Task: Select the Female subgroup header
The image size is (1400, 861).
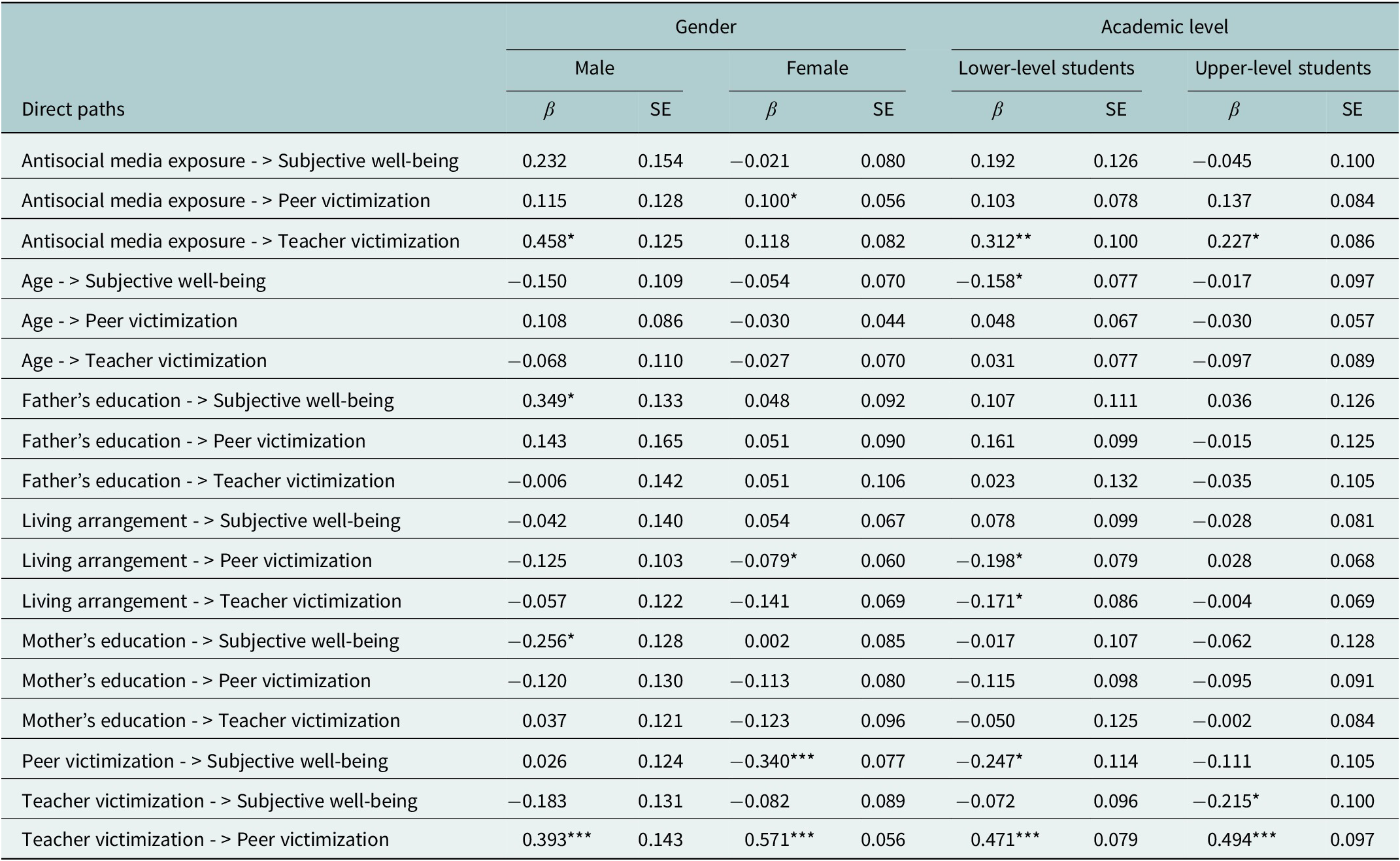Action: (817, 68)
